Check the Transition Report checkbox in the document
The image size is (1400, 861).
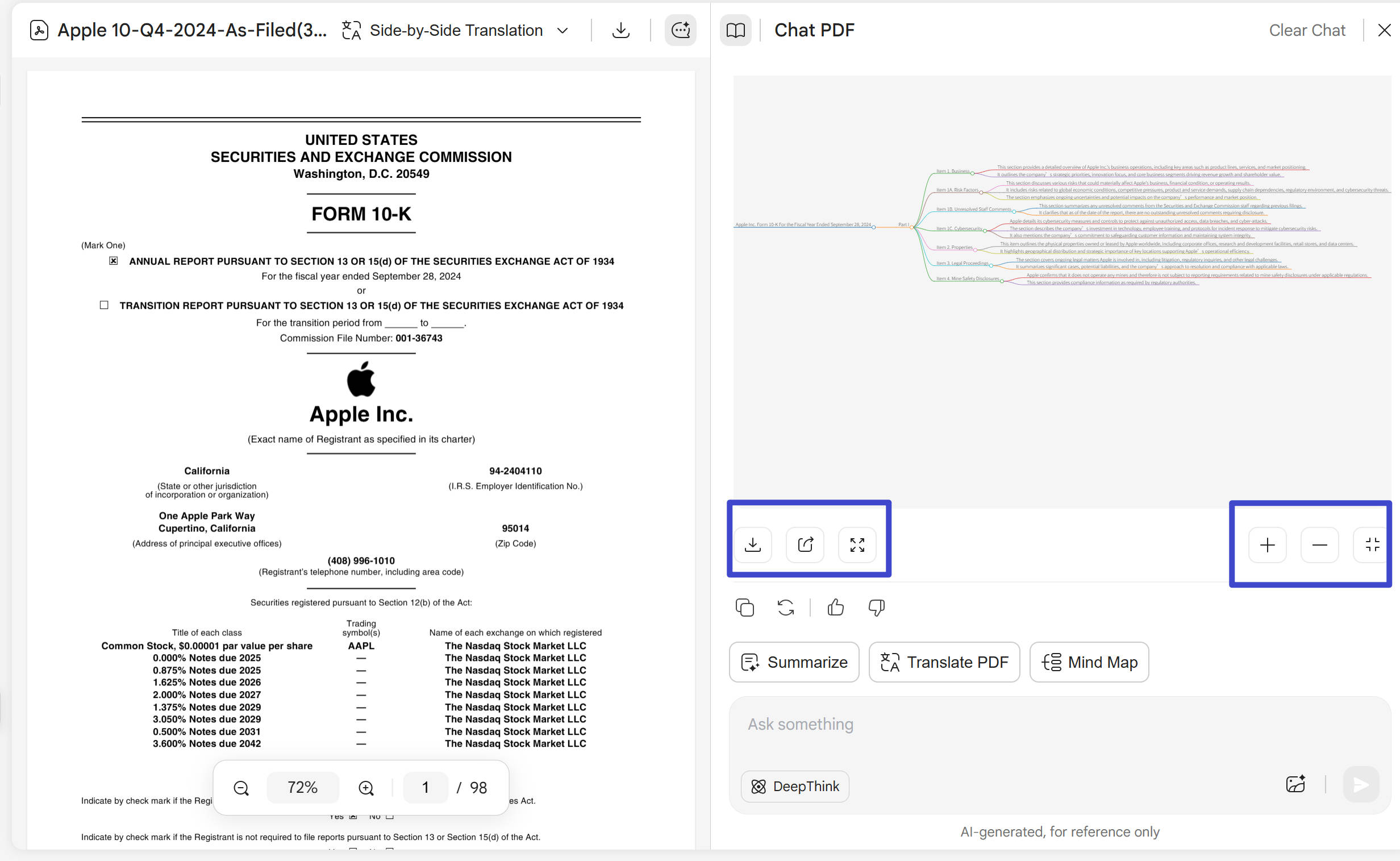[103, 305]
